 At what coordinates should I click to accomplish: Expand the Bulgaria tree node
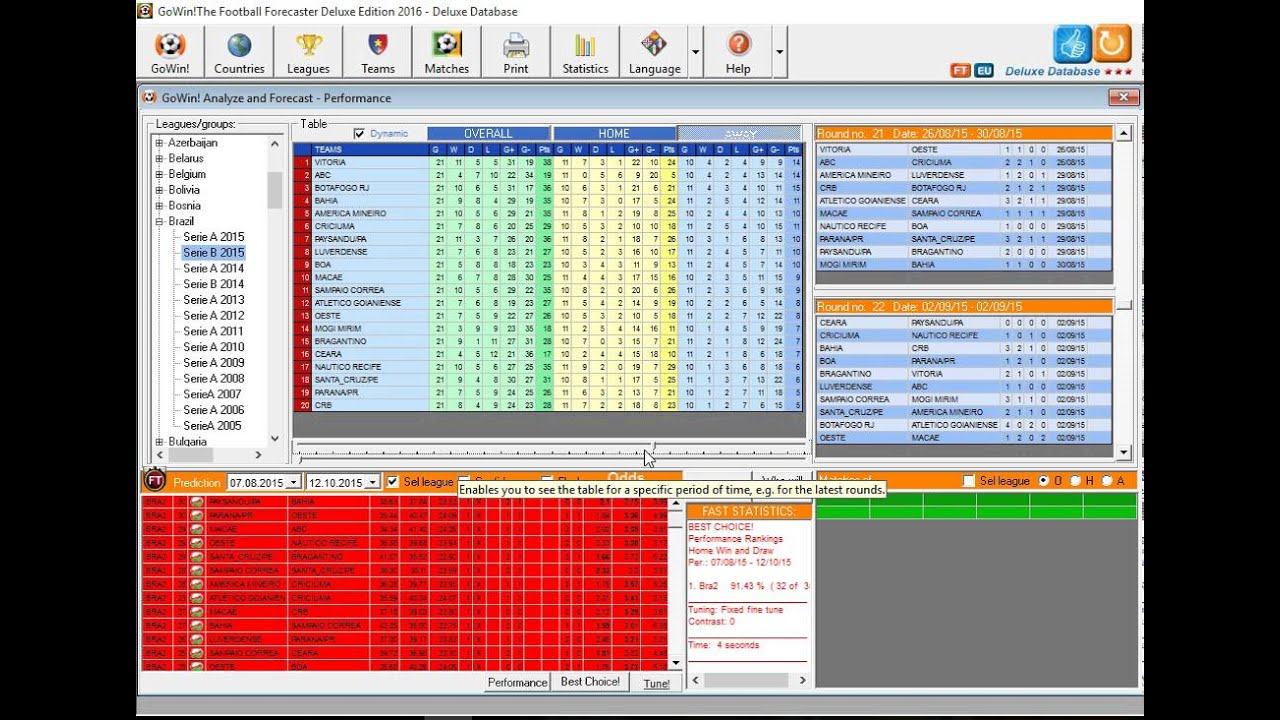(x=159, y=441)
